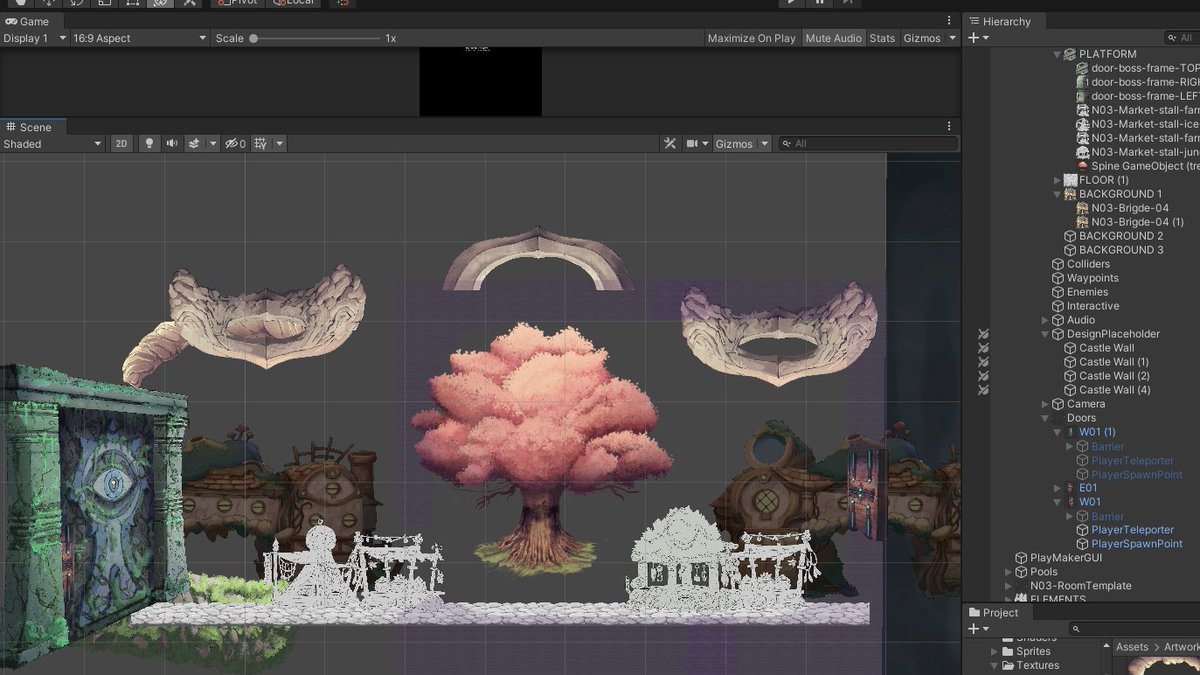
Task: Adjust the Game view Scale slider
Action: (315, 38)
